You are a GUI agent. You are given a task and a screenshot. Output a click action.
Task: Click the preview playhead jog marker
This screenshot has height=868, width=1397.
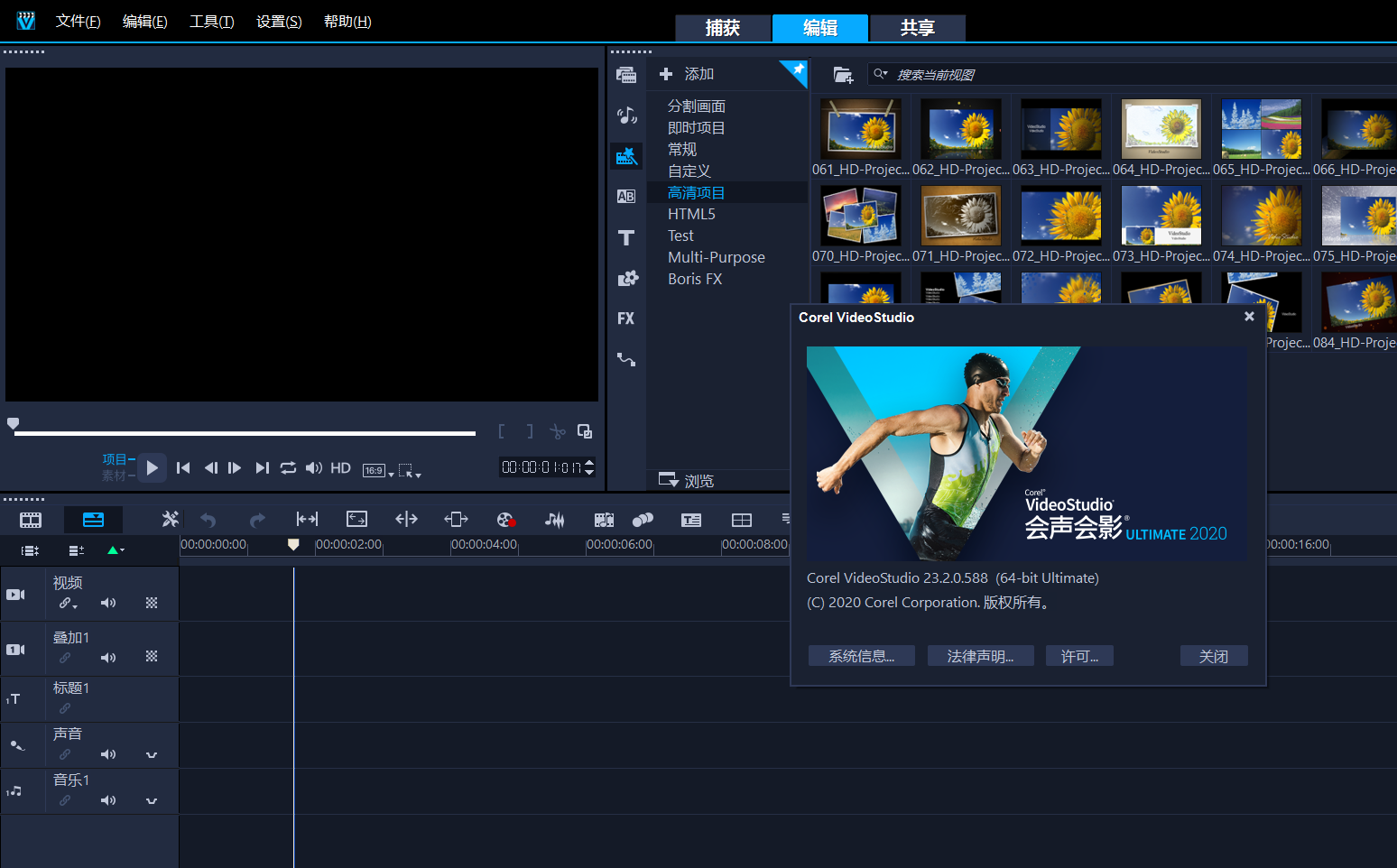point(13,423)
